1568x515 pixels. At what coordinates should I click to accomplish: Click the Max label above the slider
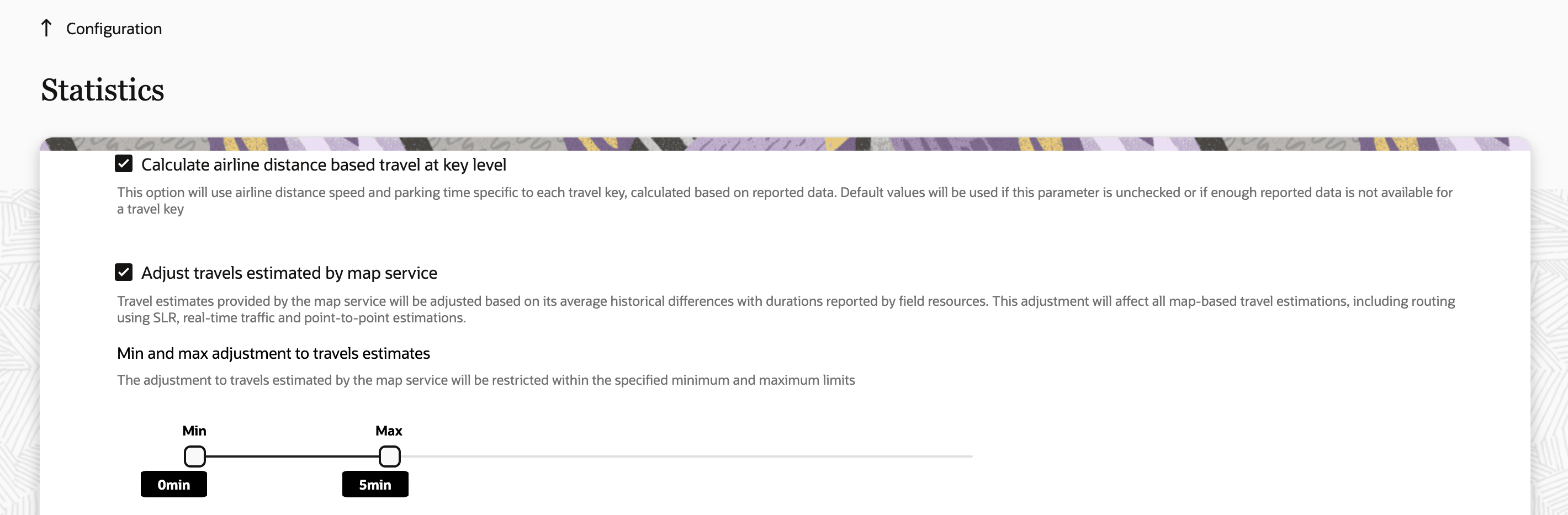[x=388, y=431]
